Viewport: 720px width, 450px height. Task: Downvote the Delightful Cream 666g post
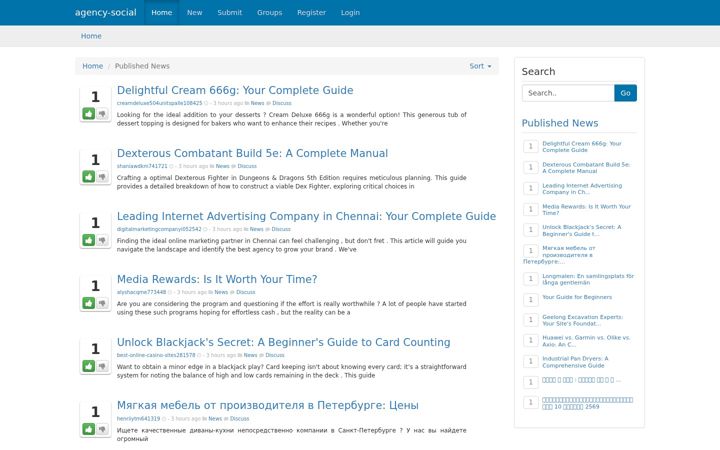pos(102,113)
